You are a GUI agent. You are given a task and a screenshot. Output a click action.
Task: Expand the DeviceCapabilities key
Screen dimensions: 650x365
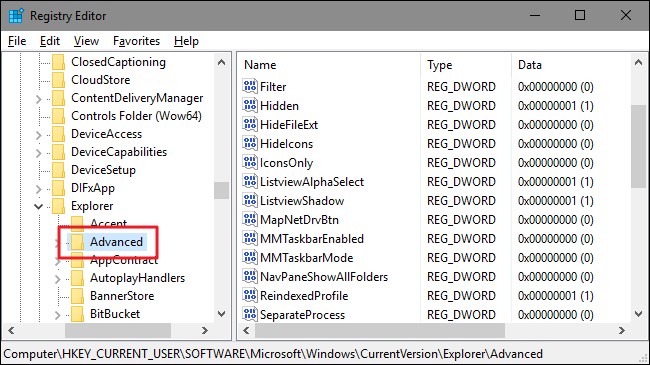point(39,153)
